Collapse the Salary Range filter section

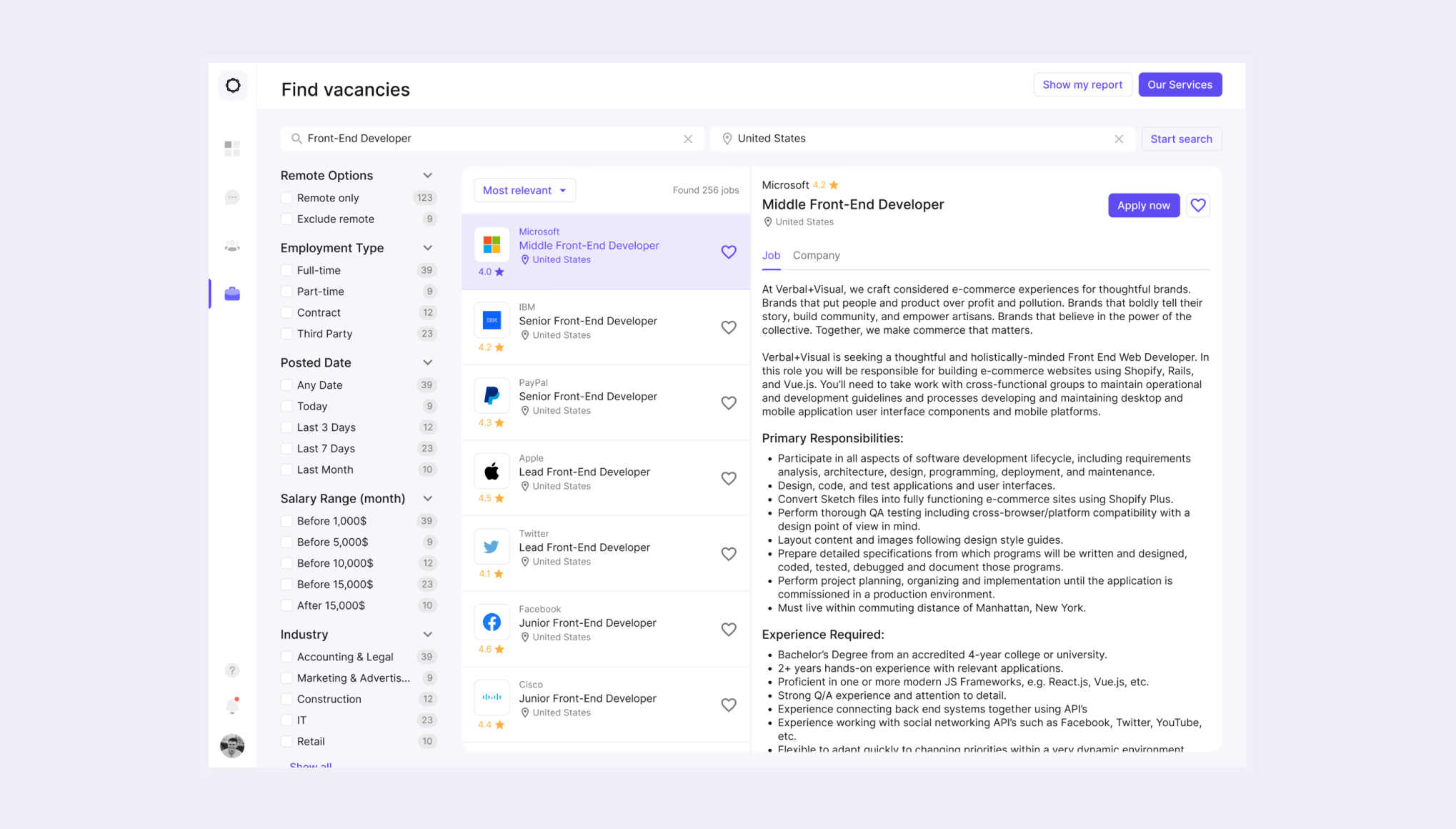pos(427,499)
